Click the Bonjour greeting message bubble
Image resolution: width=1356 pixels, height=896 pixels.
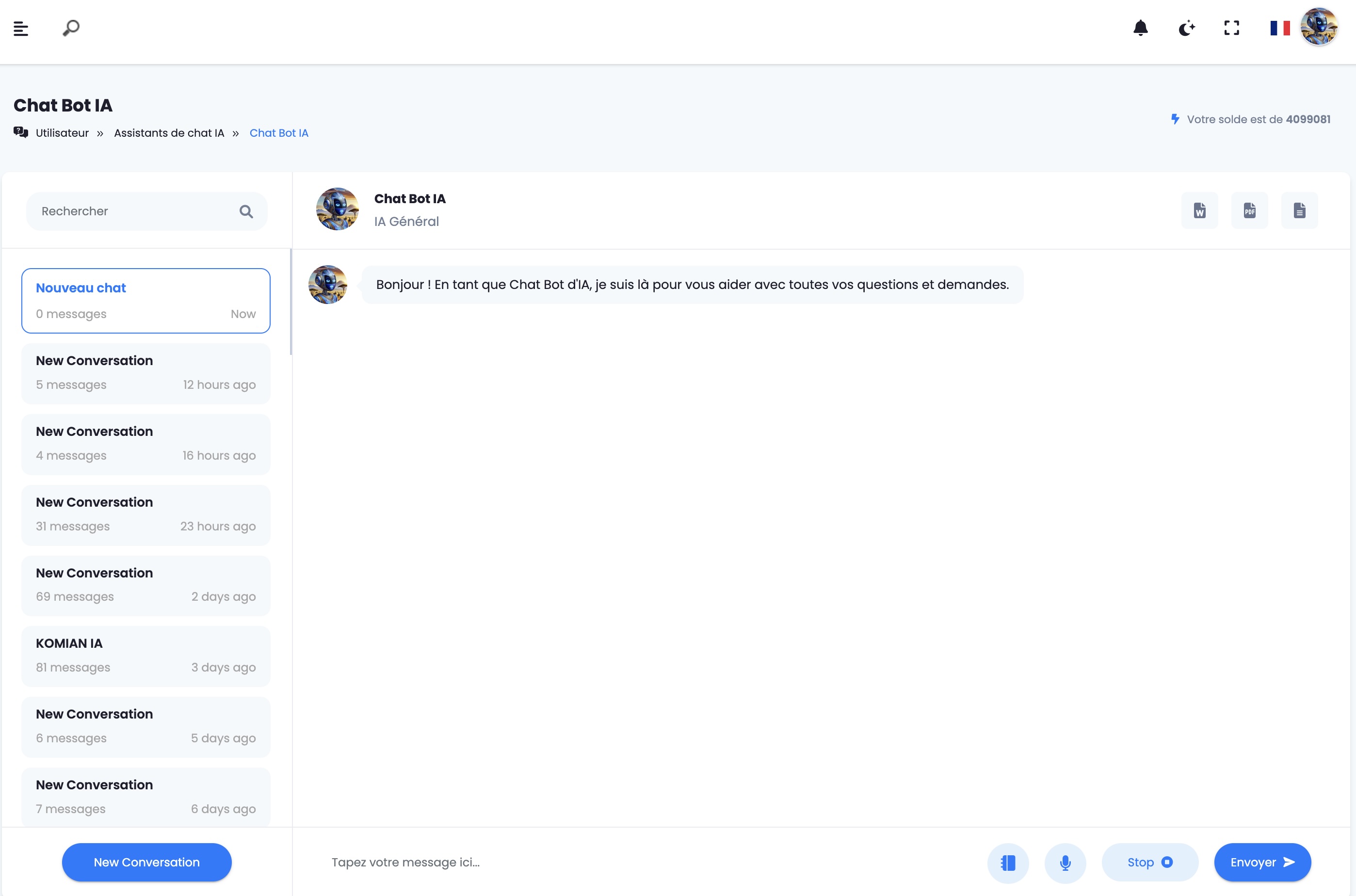(693, 285)
